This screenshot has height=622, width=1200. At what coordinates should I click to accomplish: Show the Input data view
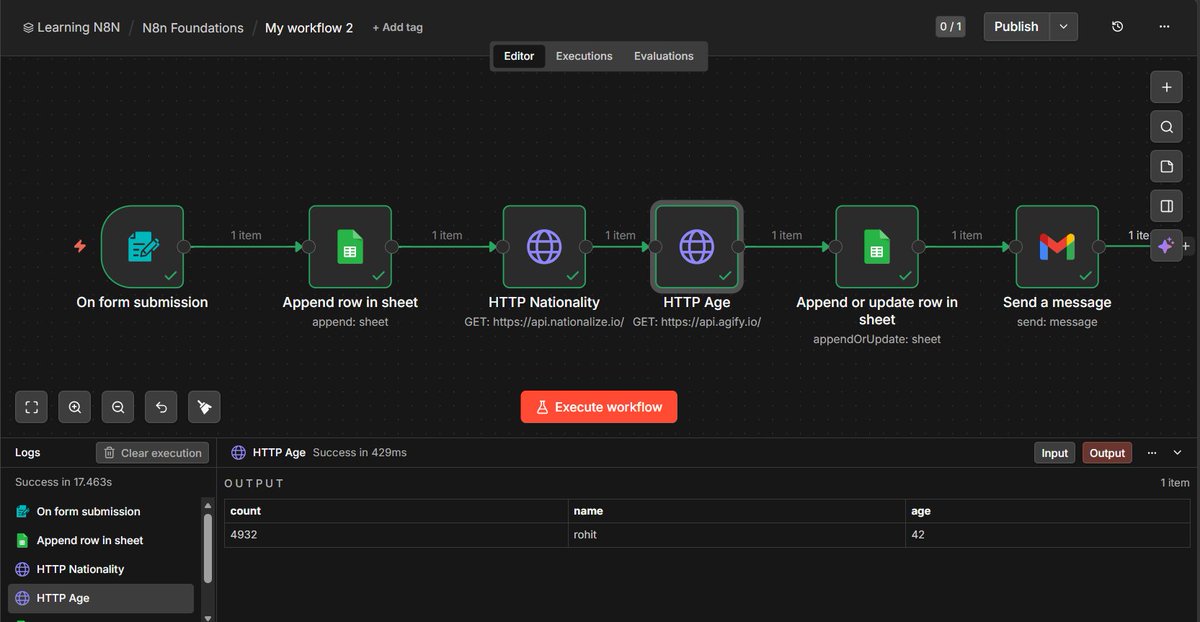click(x=1055, y=453)
